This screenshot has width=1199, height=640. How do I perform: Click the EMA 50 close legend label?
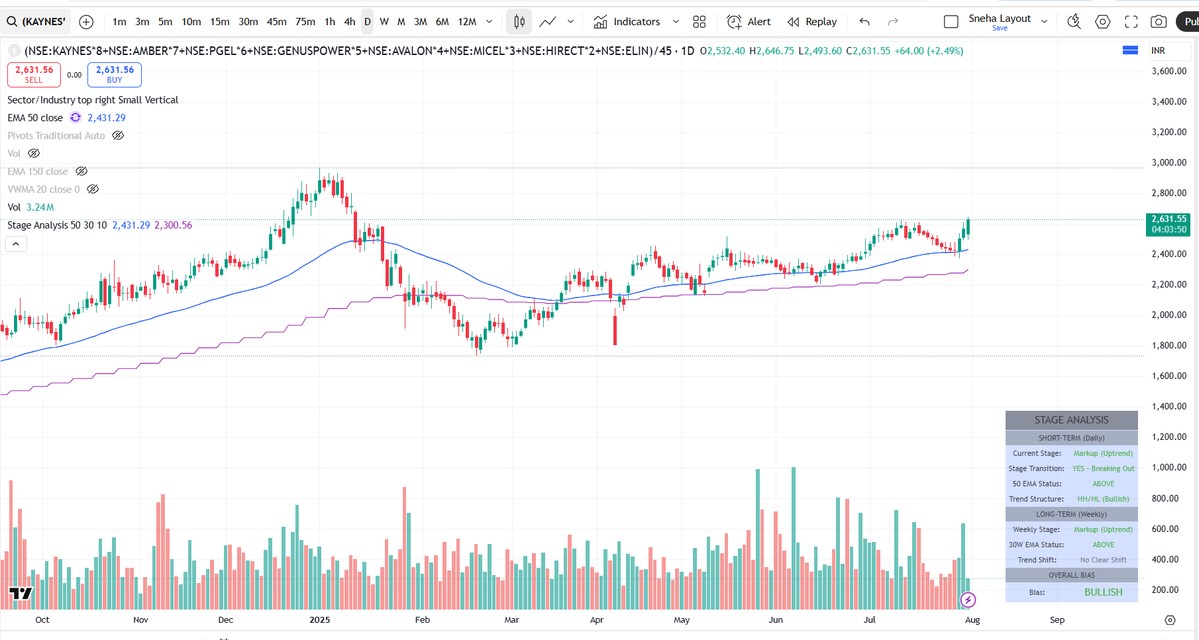tap(35, 118)
